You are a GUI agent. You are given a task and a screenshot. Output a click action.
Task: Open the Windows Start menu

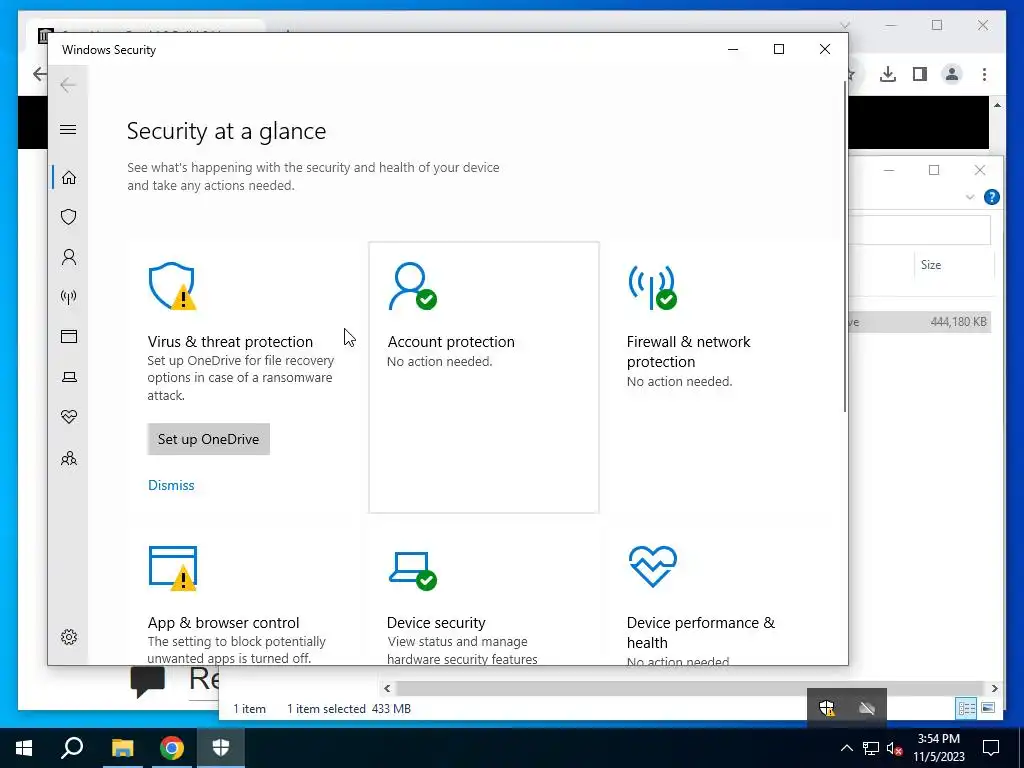[x=24, y=748]
